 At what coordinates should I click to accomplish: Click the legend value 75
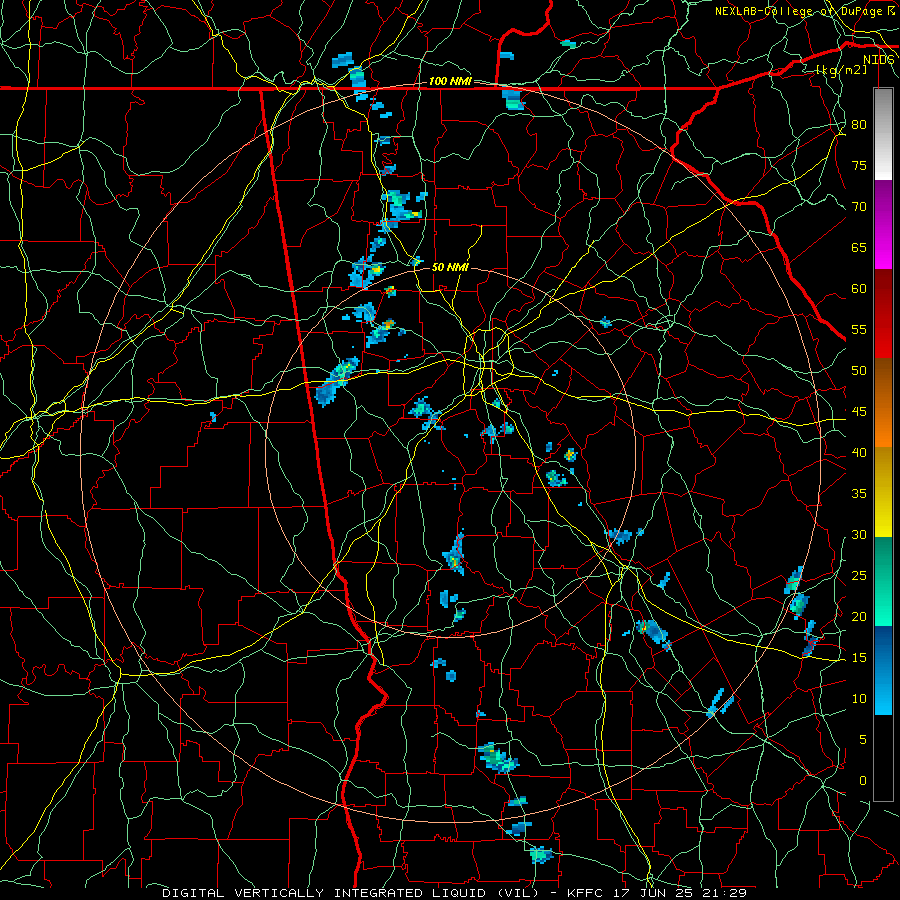[x=859, y=166]
